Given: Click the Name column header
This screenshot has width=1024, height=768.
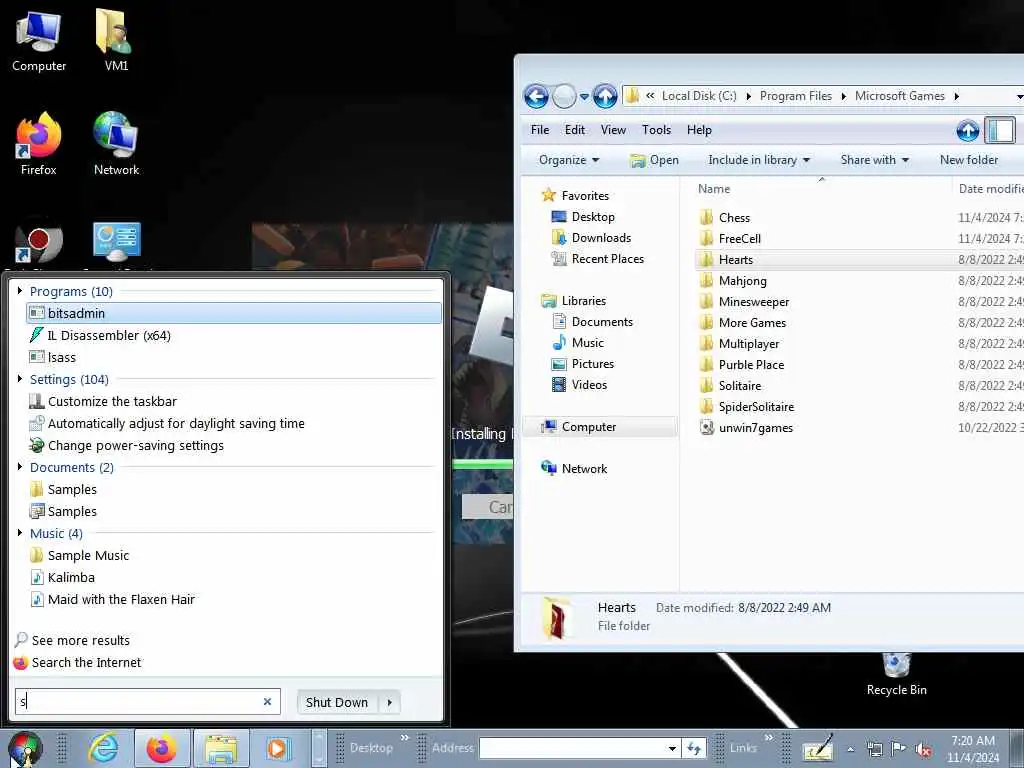Looking at the screenshot, I should tap(714, 189).
